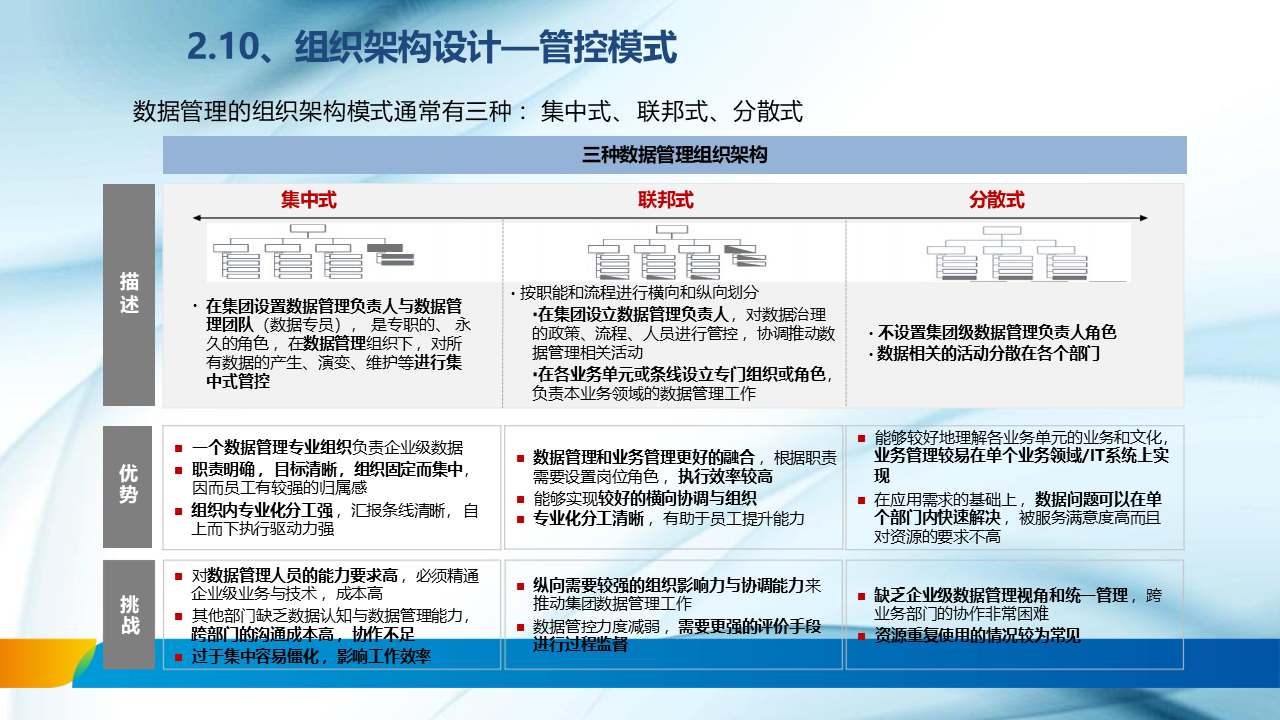Click bullet 纵向需要较强的组织影响力与协调能力

[x=661, y=585]
